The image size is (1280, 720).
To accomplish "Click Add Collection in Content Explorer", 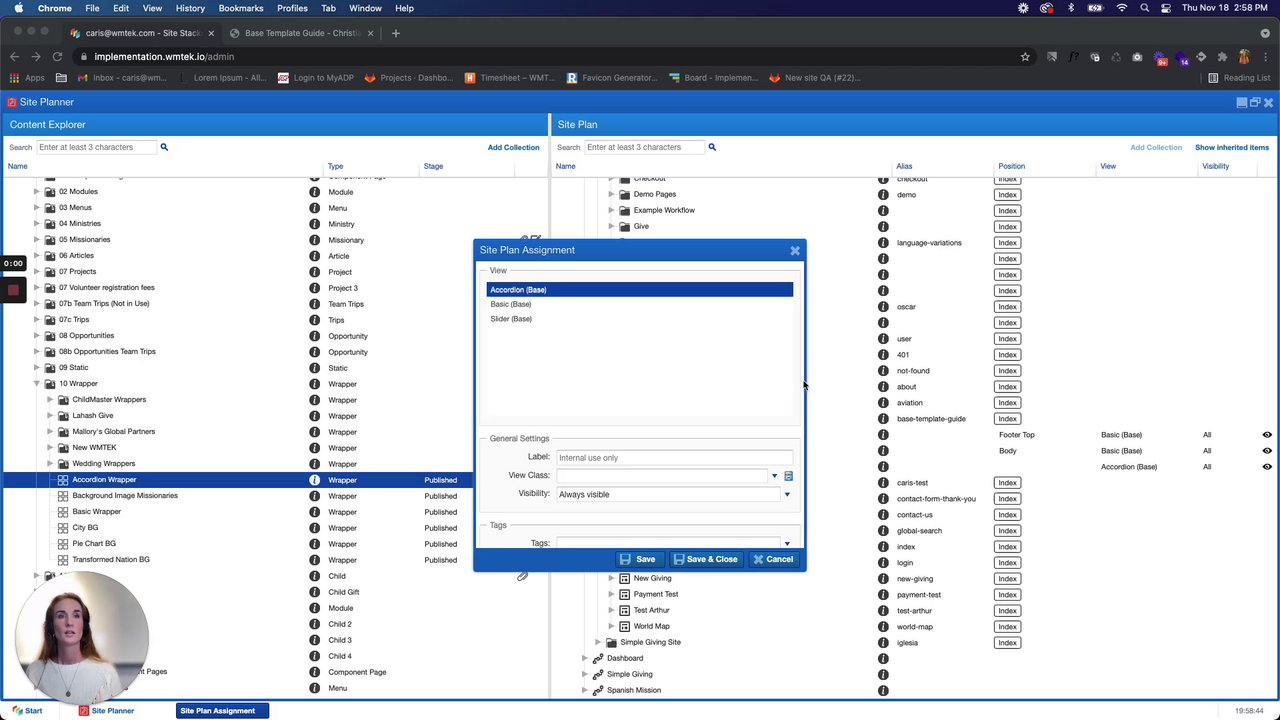I will click(513, 147).
